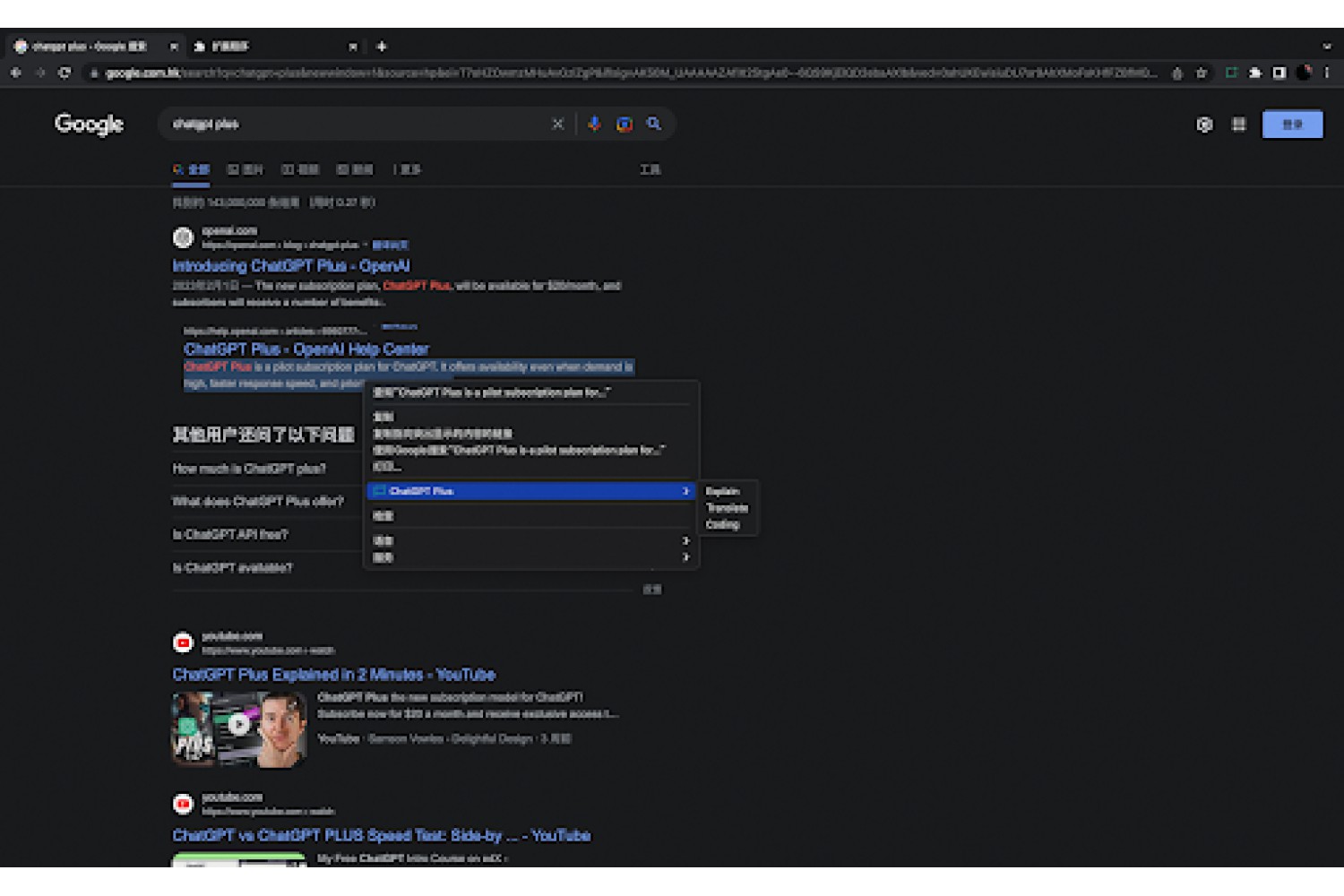Expand the context menu item right below Inspect
Viewport: 1344px width, 896px height.
(x=530, y=540)
